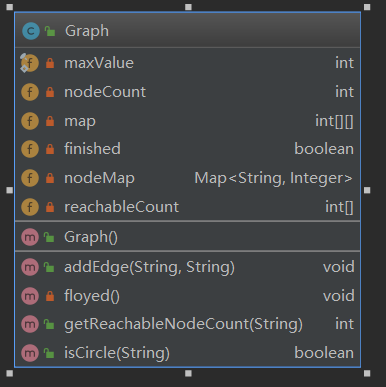Click the public visibility icon in Graph header
The image size is (386, 387).
click(x=50, y=31)
